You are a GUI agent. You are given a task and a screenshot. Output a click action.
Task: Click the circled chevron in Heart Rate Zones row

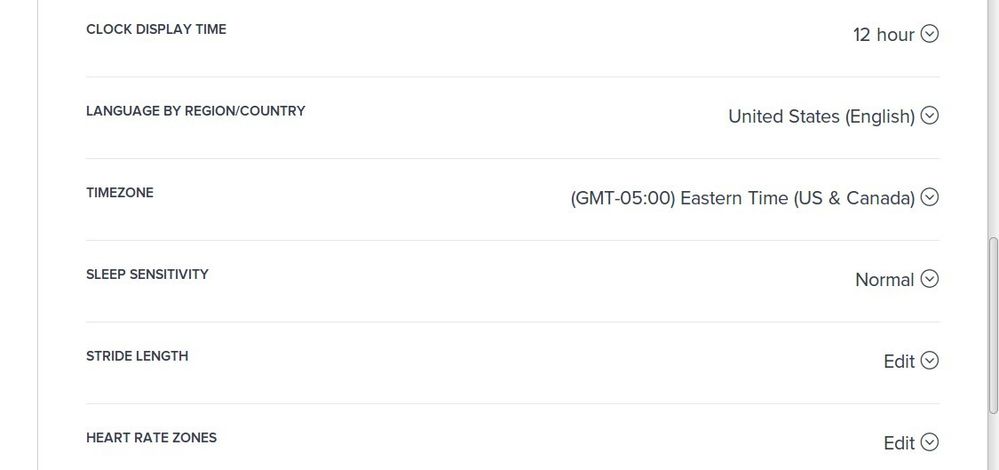pyautogui.click(x=930, y=442)
